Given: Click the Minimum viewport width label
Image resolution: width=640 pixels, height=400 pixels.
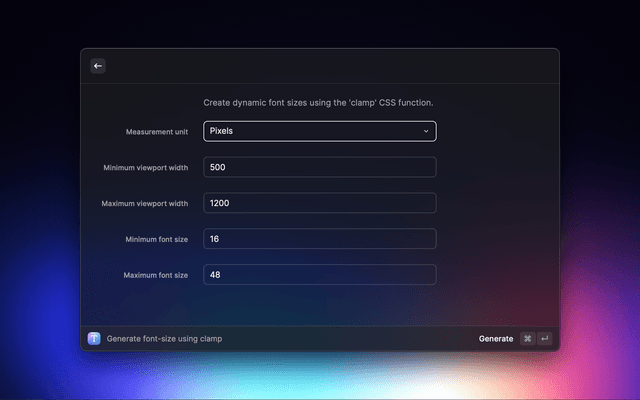Looking at the screenshot, I should 145,168.
